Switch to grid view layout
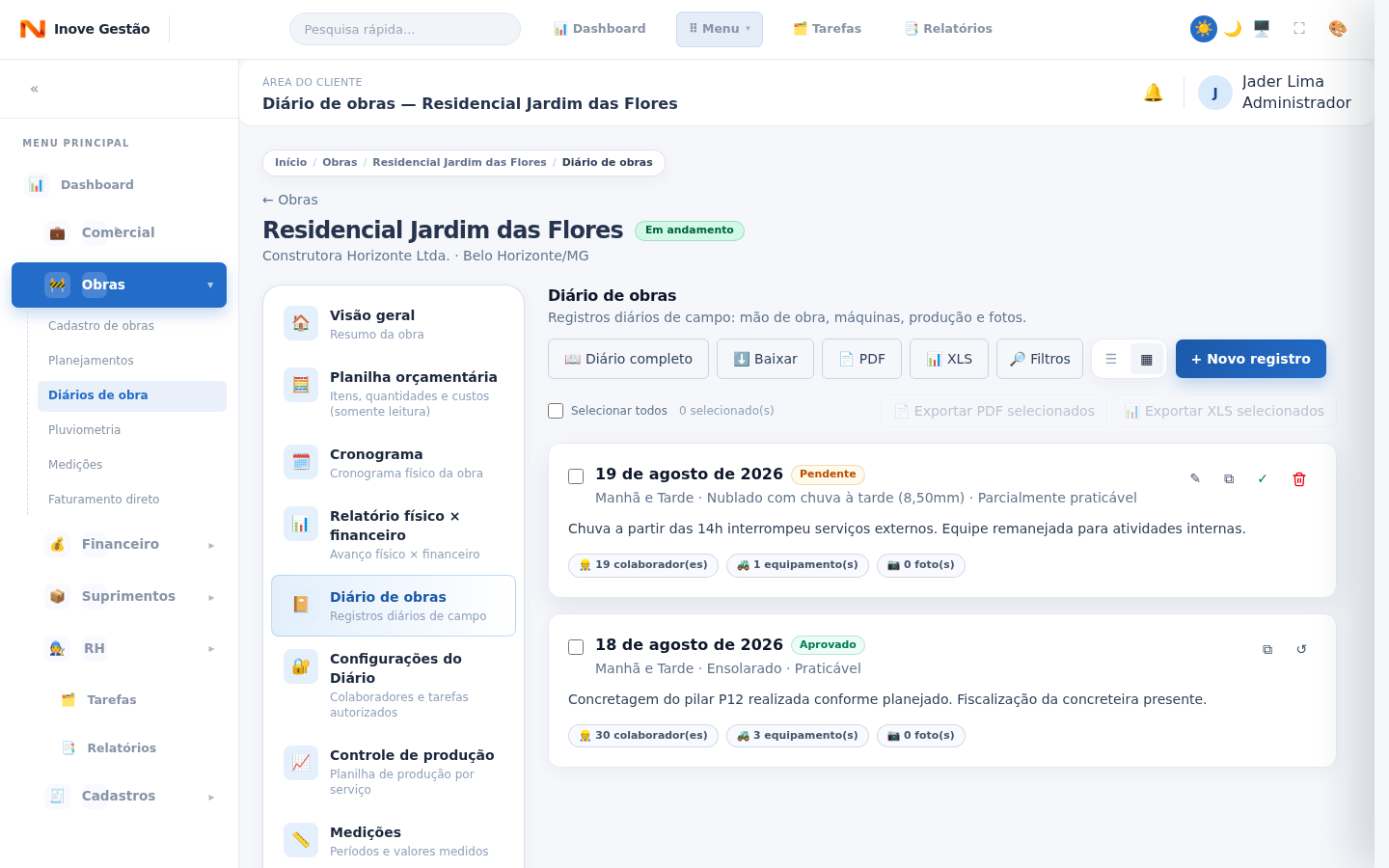 coord(1147,359)
